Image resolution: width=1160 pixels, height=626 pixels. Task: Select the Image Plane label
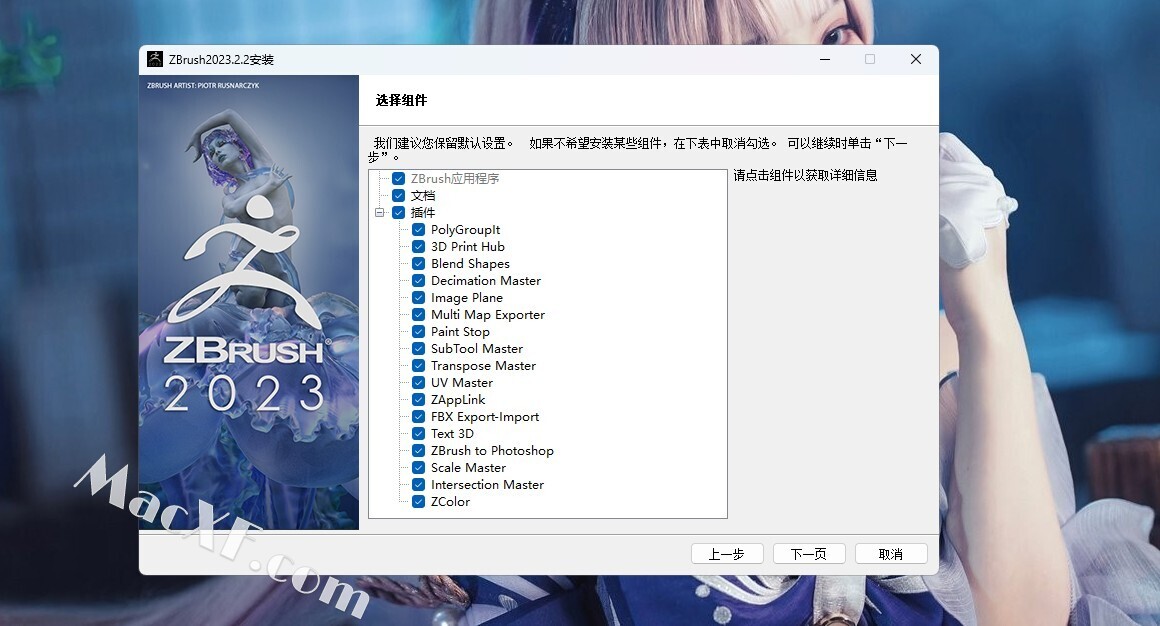pyautogui.click(x=467, y=297)
